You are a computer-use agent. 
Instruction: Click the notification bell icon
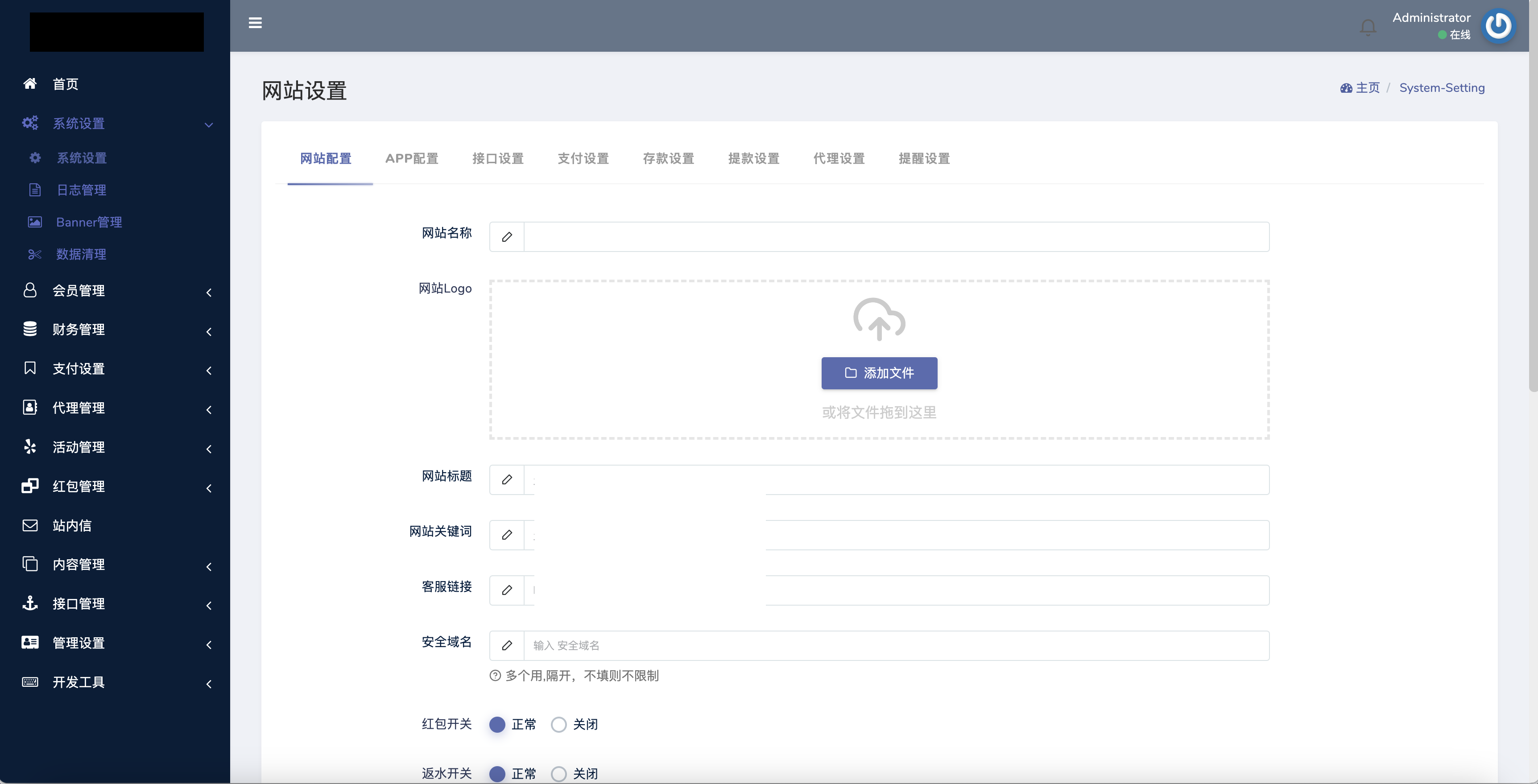pos(1367,27)
